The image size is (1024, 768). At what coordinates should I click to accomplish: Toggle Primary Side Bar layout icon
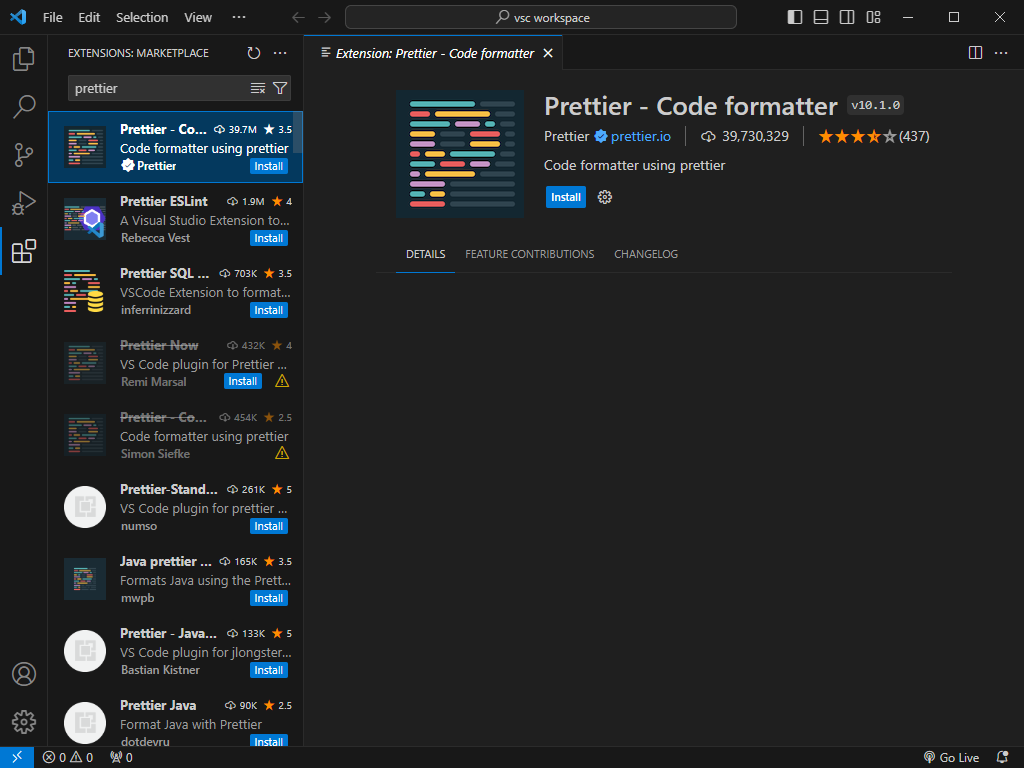795,17
